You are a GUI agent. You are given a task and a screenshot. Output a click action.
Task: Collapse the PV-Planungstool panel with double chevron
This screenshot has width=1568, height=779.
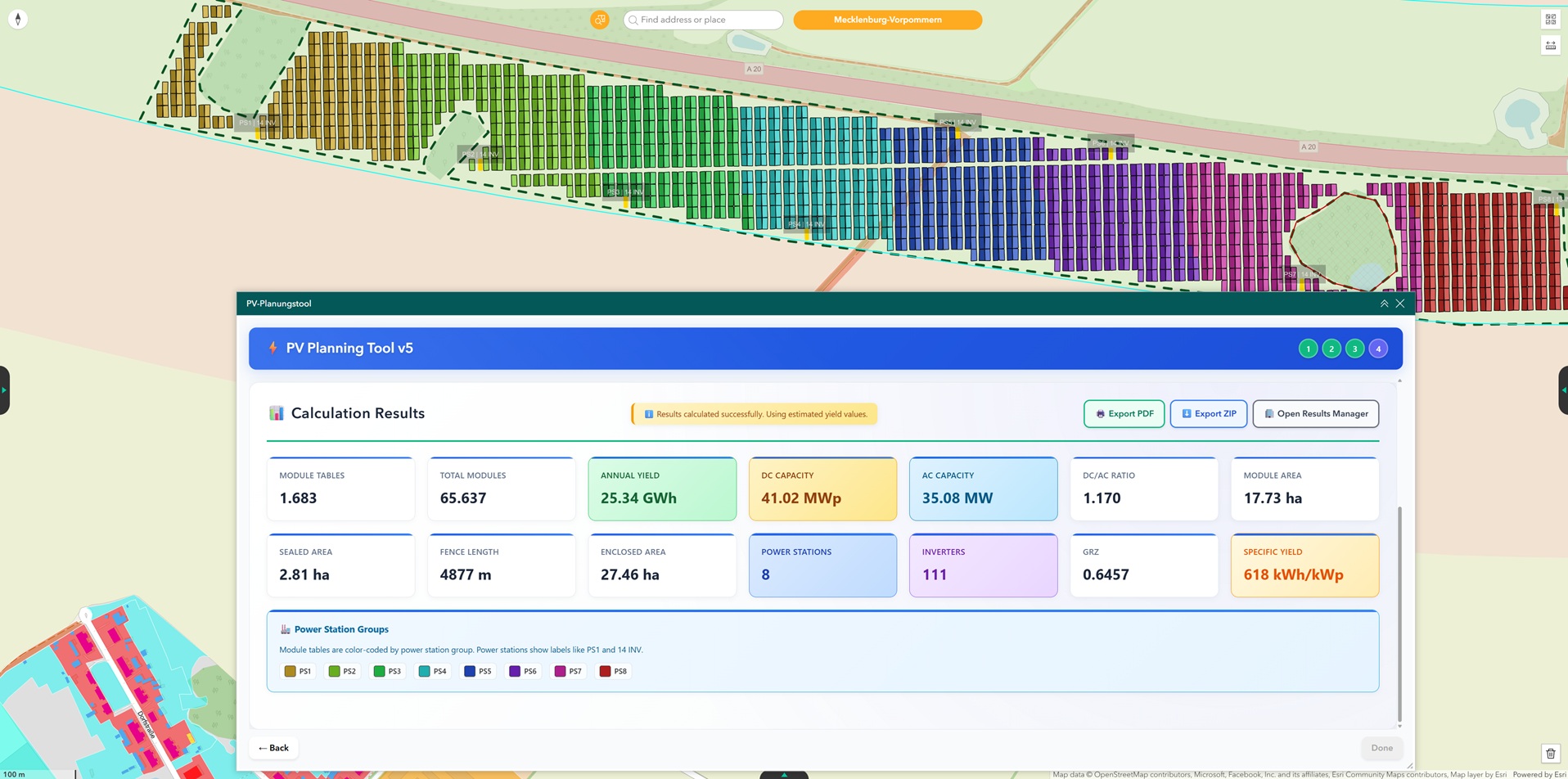tap(1384, 304)
